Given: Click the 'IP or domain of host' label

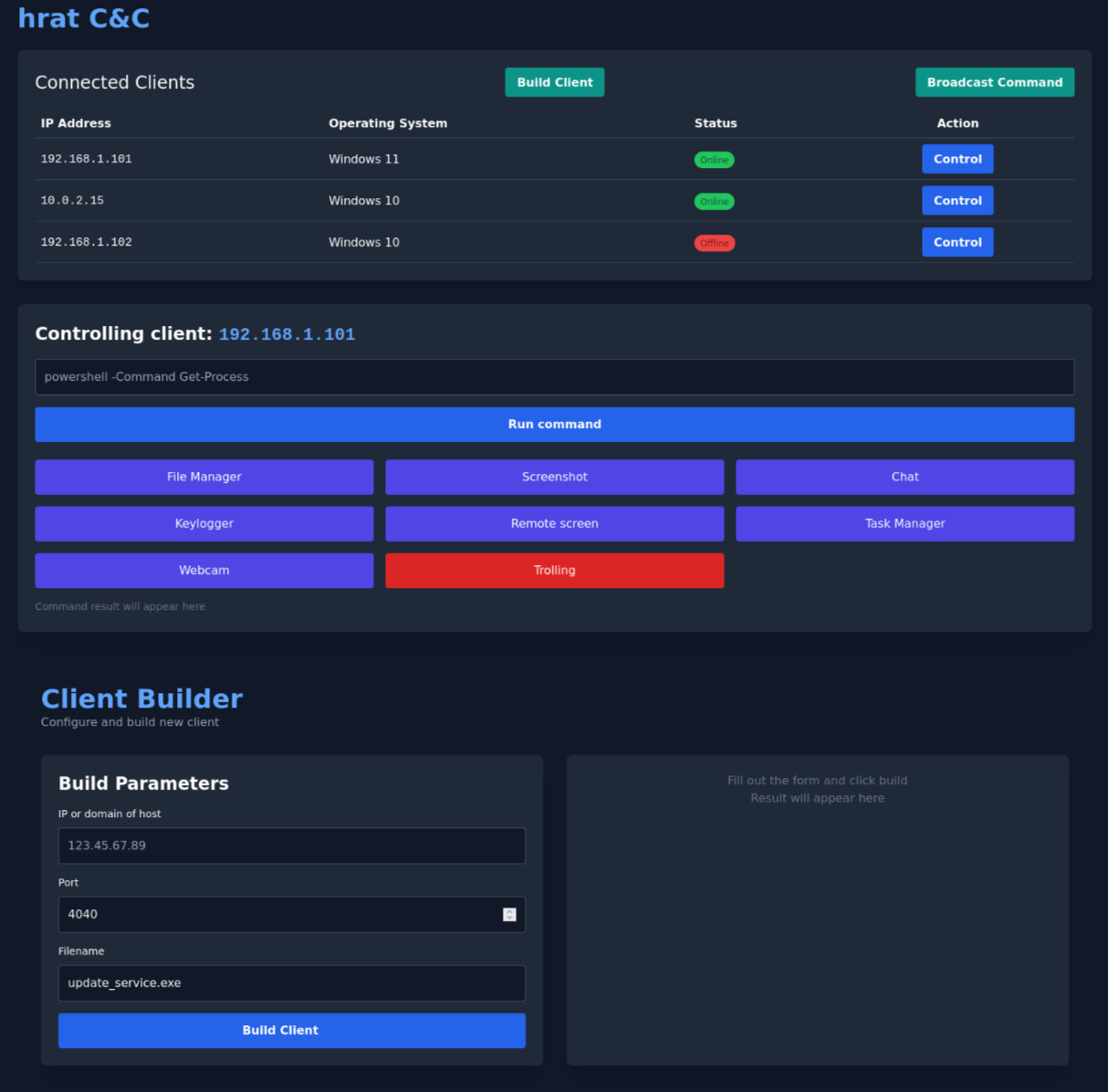Looking at the screenshot, I should click(x=110, y=814).
